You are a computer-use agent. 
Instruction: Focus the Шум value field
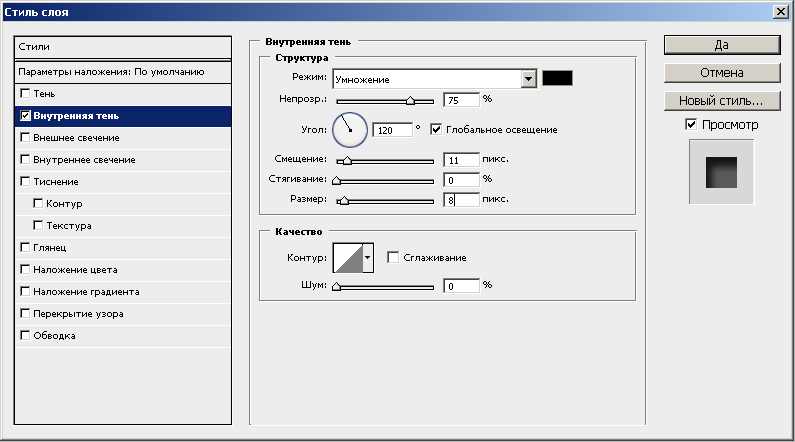pyautogui.click(x=461, y=286)
